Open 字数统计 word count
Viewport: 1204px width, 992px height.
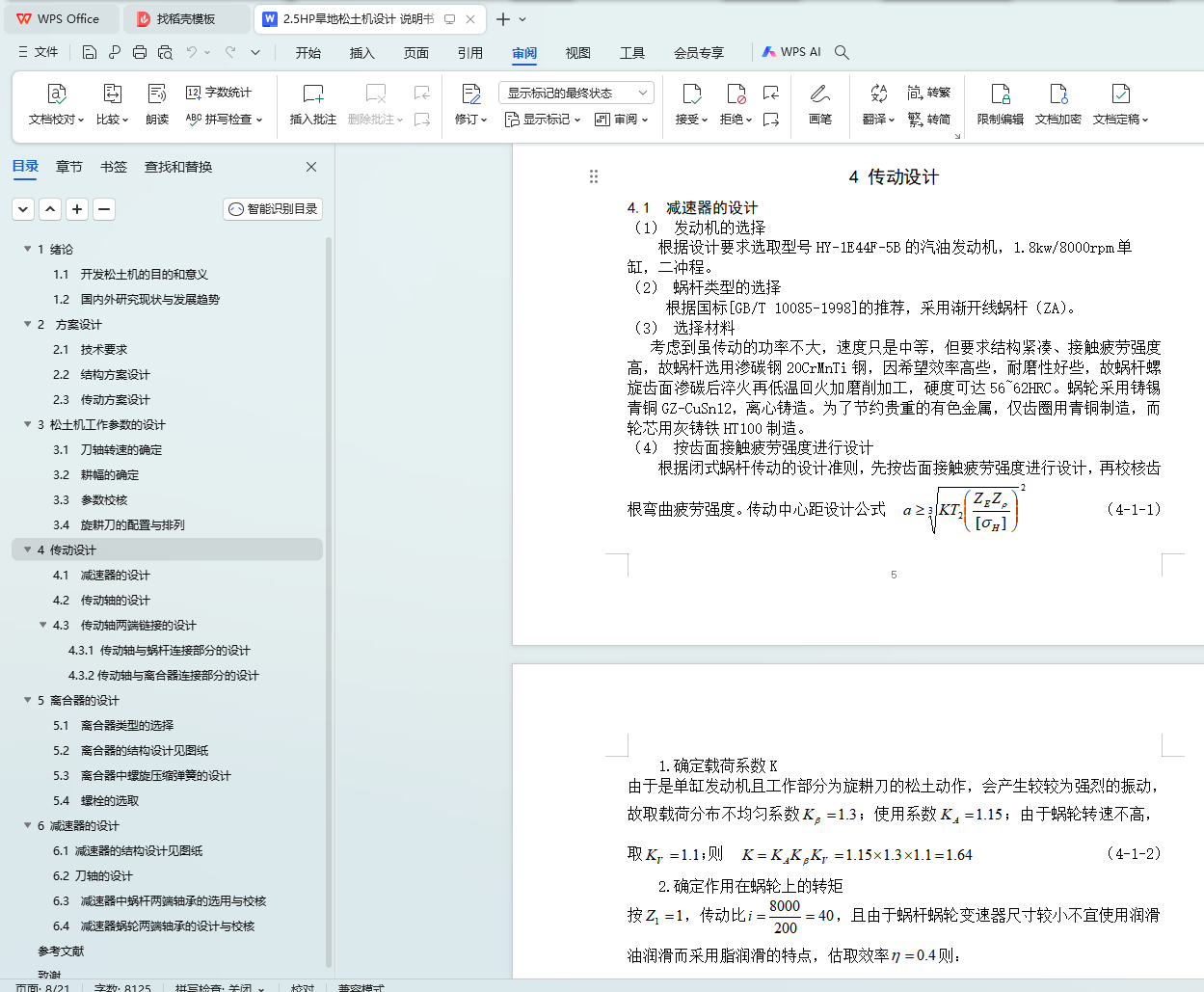click(219, 93)
